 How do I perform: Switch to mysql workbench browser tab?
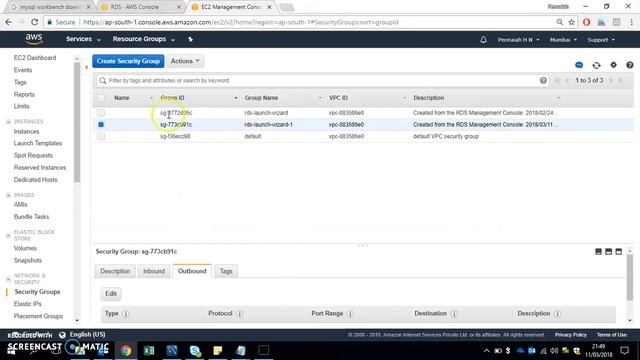tap(50, 7)
